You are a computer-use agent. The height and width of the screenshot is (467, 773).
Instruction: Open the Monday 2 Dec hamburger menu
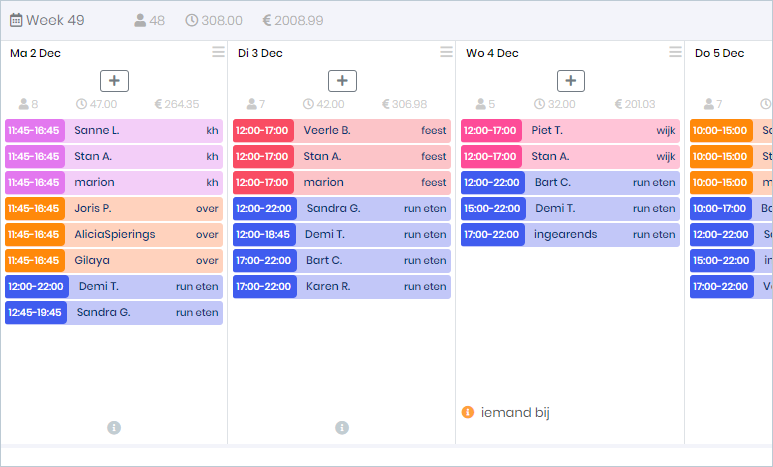[x=218, y=53]
